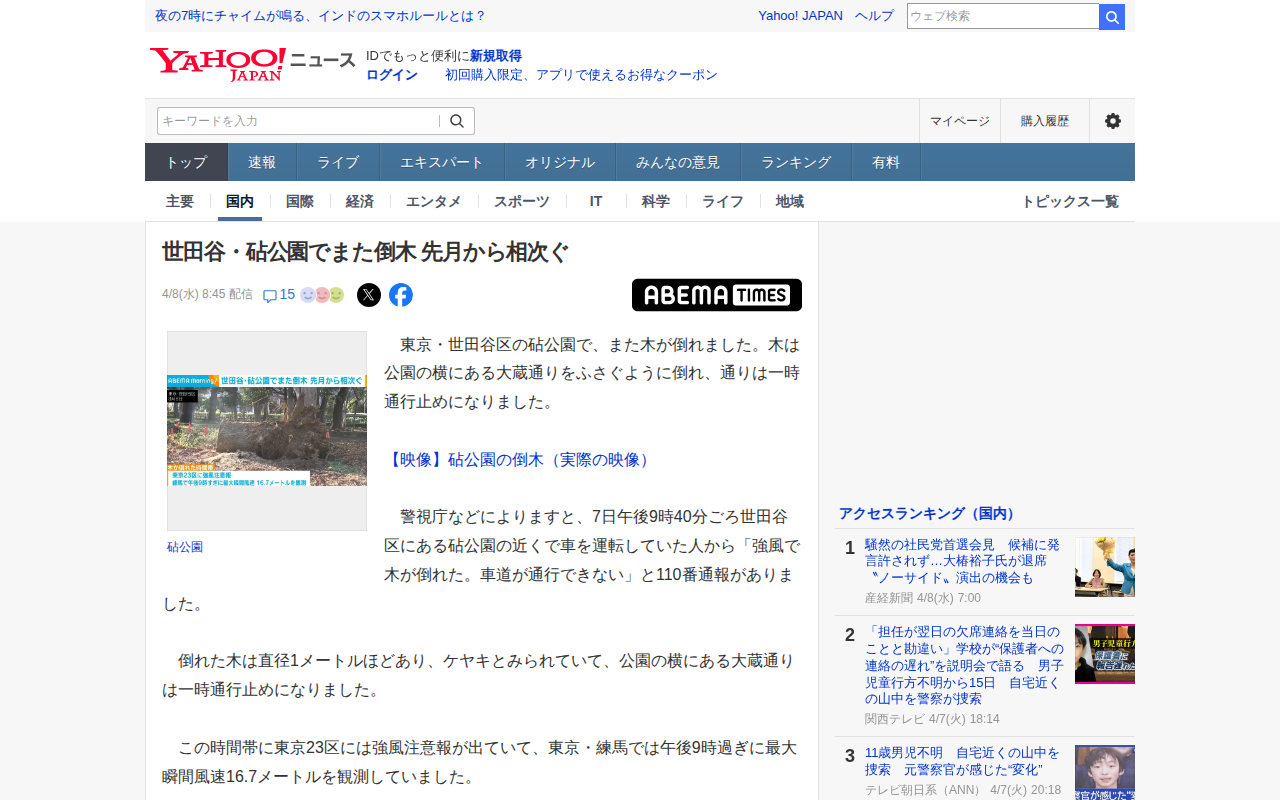Viewport: 1280px width, 800px height.
Task: Open the Indian smartphone rule headline link
Action: point(320,16)
